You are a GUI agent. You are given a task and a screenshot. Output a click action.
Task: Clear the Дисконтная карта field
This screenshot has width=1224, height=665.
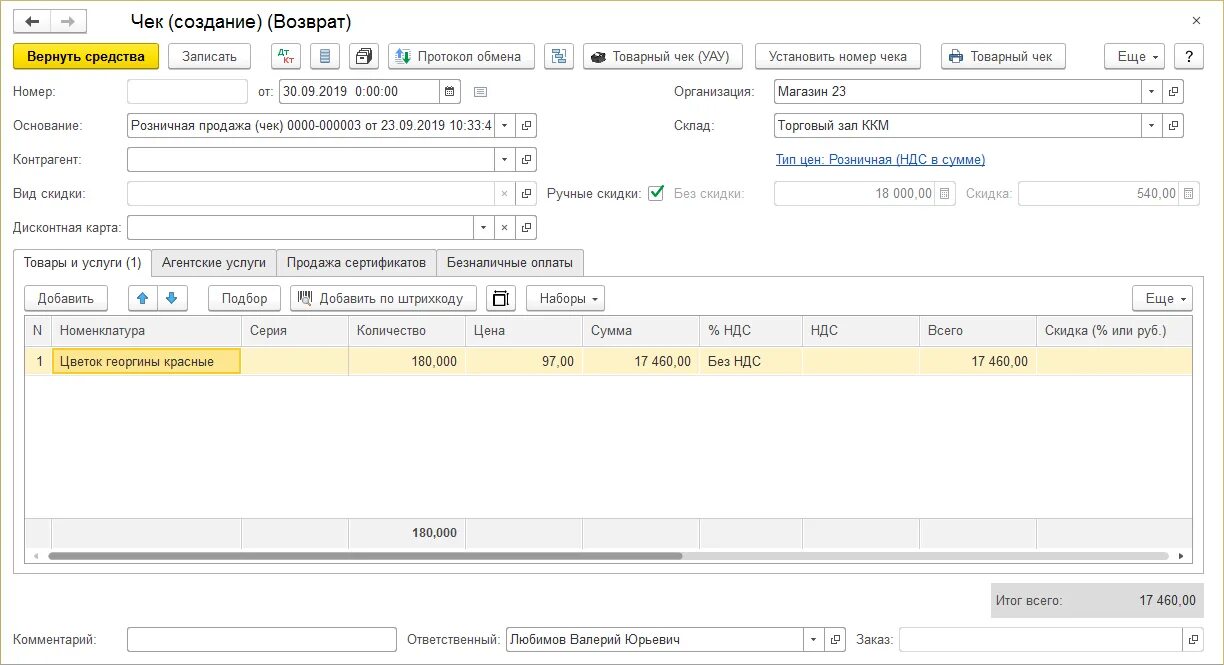[504, 227]
